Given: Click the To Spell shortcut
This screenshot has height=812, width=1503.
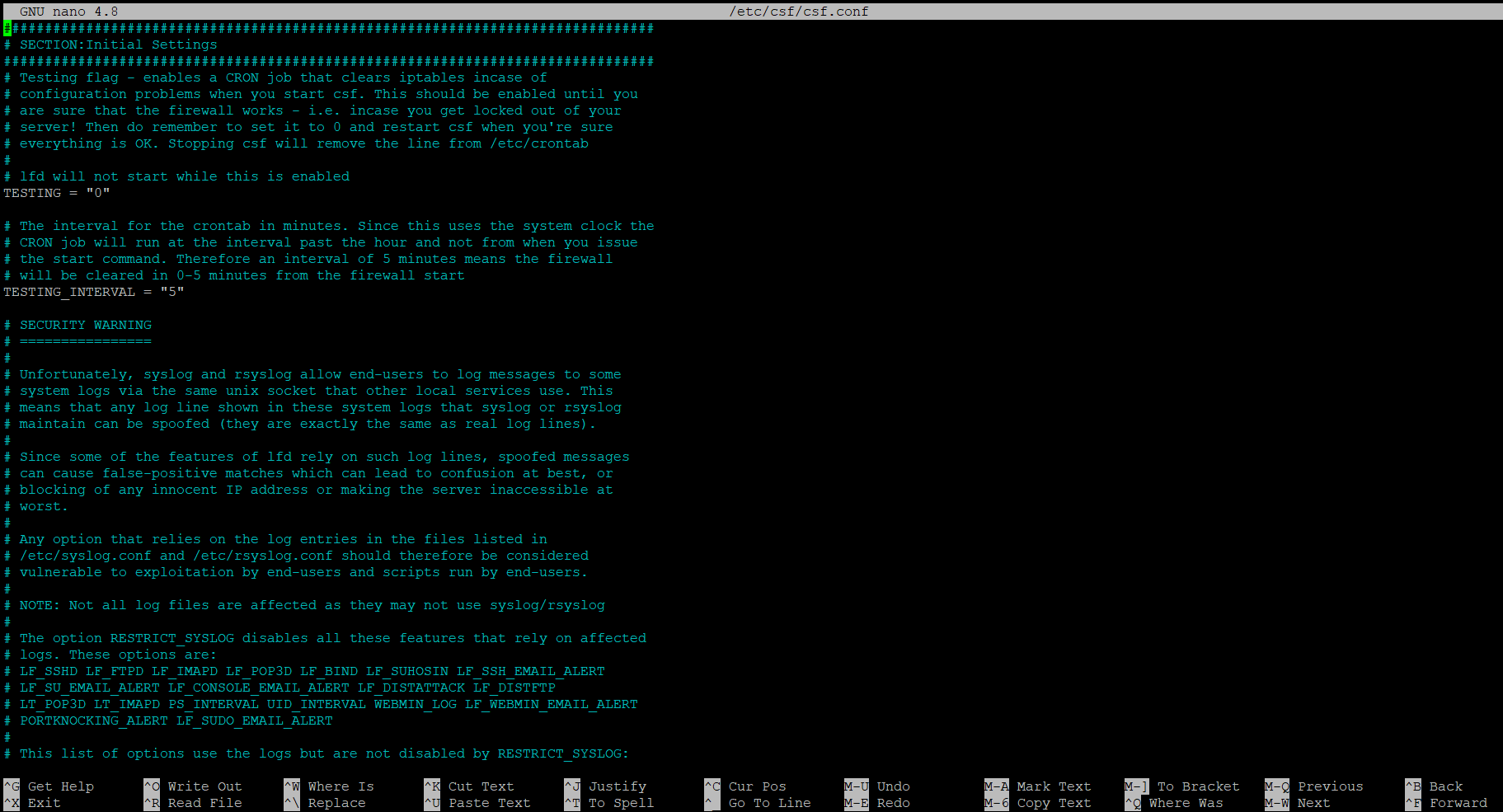Looking at the screenshot, I should coord(621,803).
